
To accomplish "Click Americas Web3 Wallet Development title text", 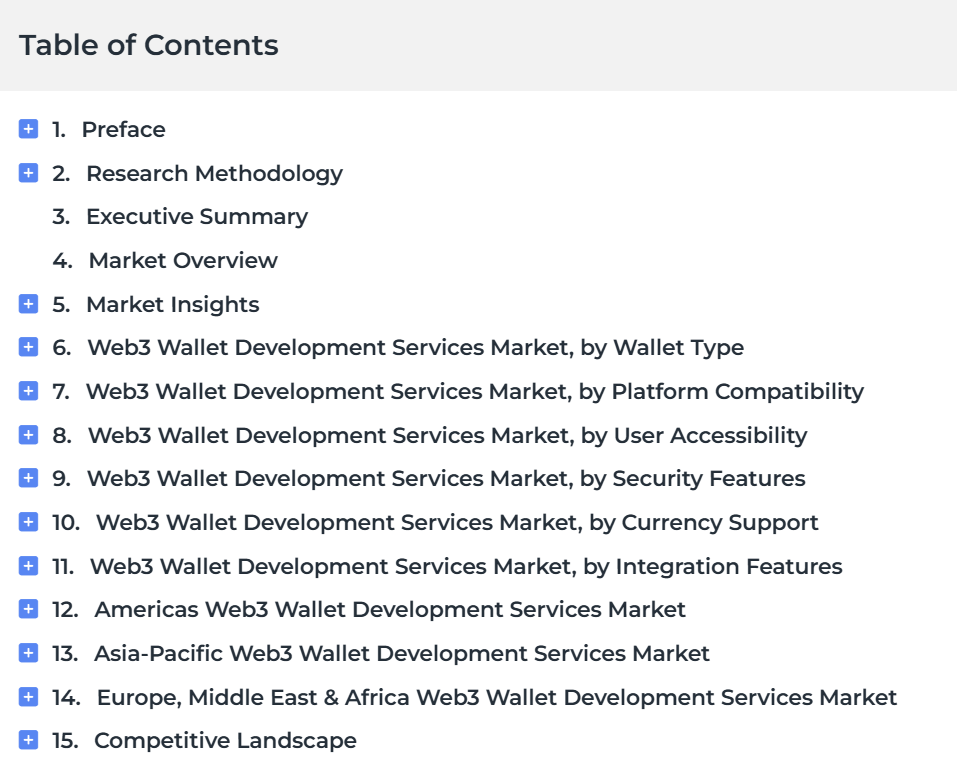I will (x=390, y=610).
